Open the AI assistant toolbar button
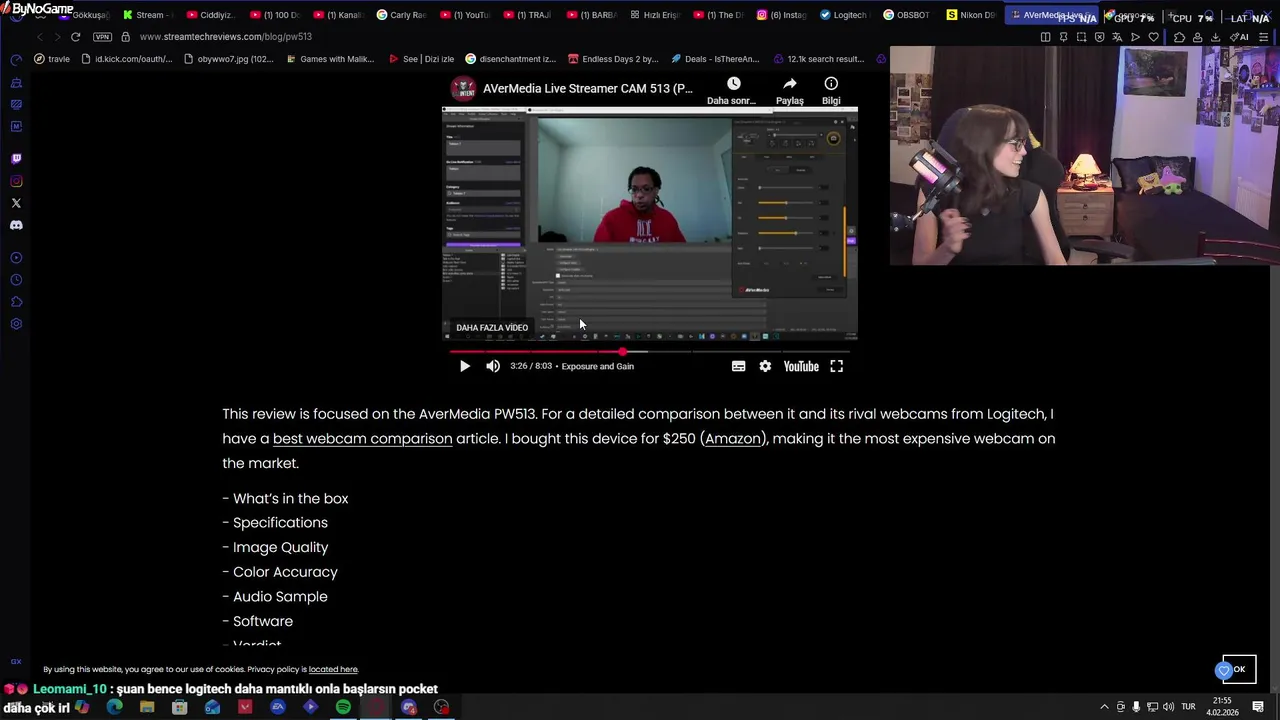This screenshot has height=720, width=1280. tap(1239, 37)
